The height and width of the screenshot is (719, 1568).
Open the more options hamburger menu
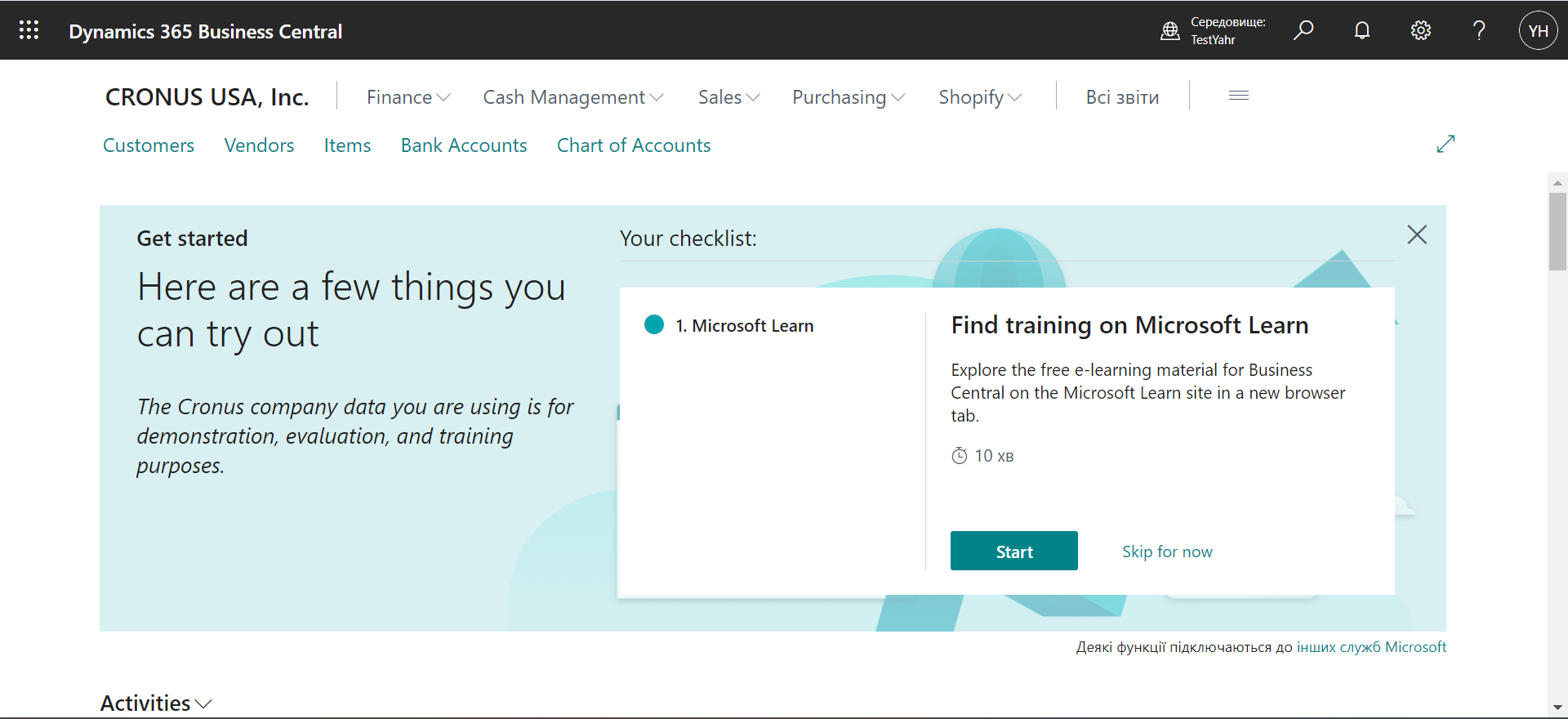1238,96
